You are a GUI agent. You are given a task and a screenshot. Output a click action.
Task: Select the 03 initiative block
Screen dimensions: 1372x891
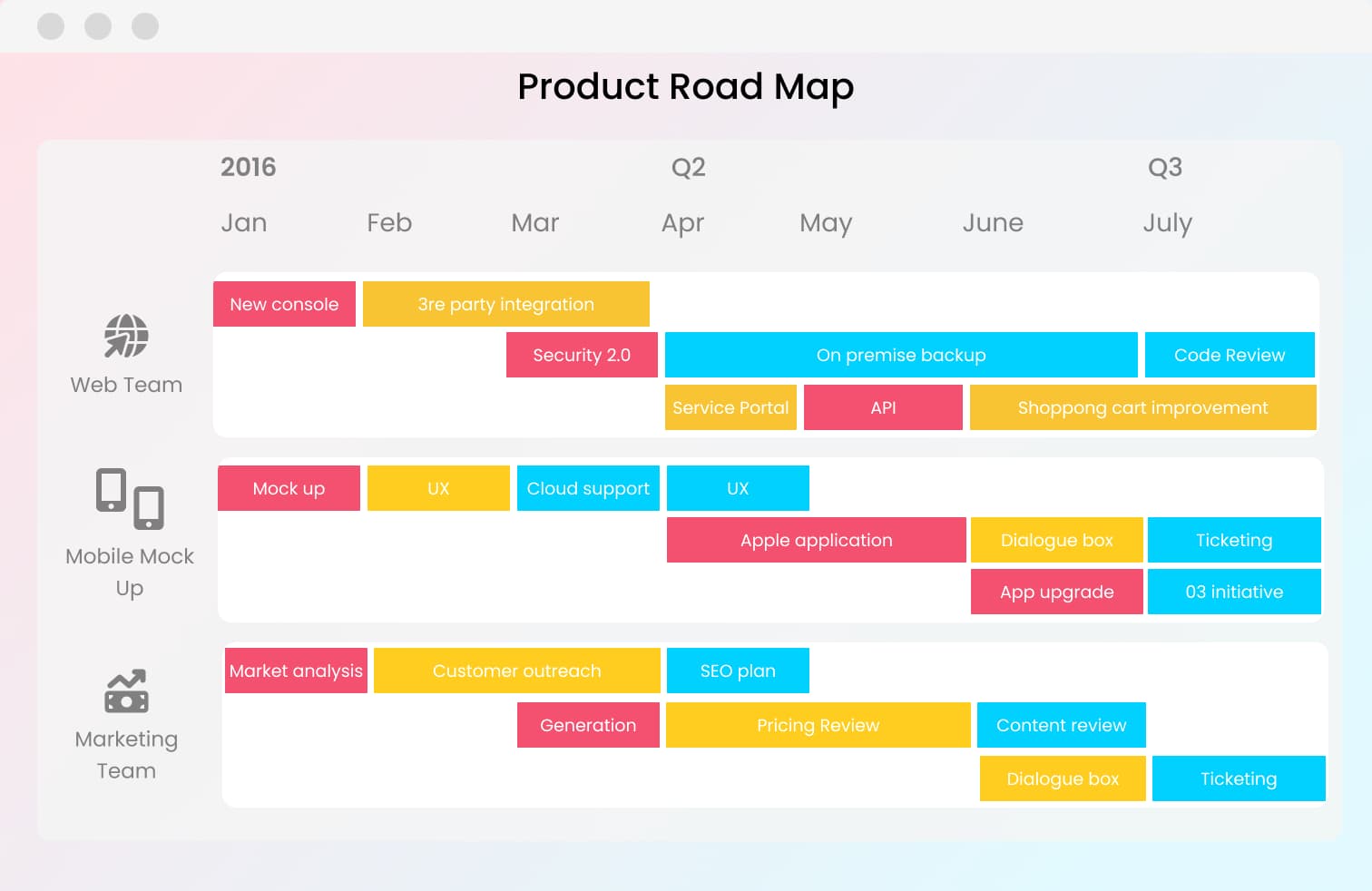1234,592
